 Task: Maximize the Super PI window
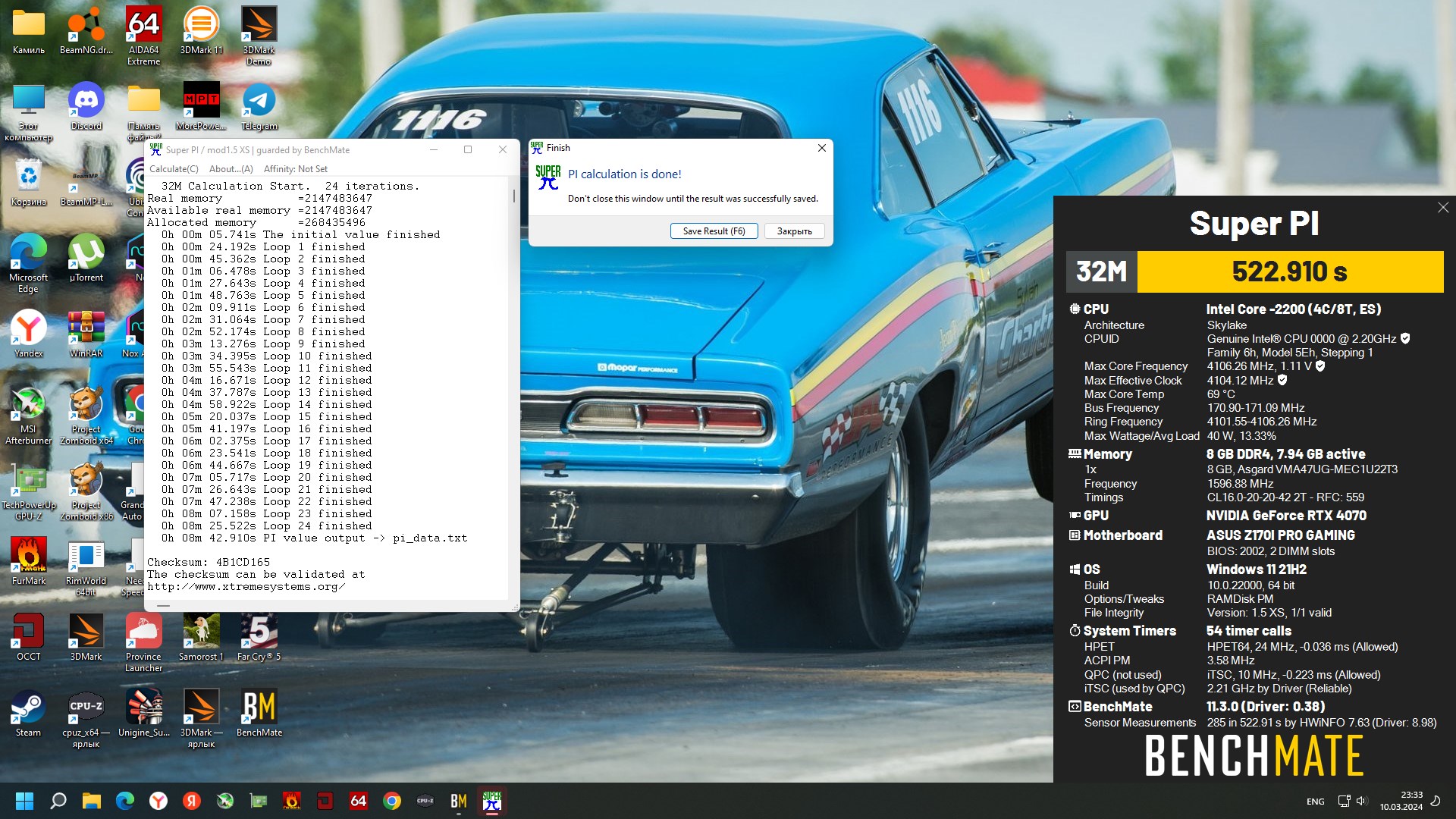468,149
